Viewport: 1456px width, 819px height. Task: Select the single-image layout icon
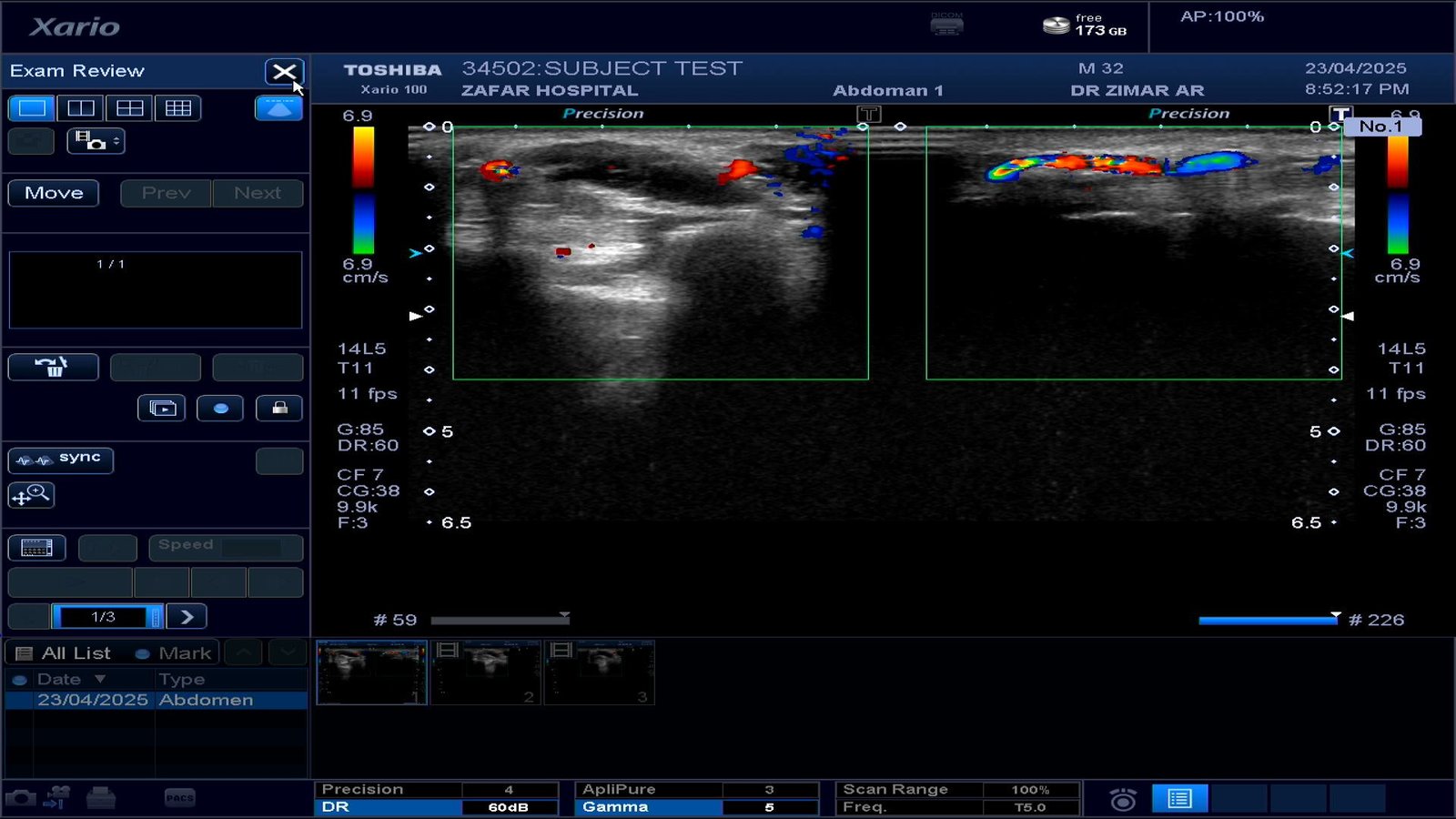[x=32, y=108]
